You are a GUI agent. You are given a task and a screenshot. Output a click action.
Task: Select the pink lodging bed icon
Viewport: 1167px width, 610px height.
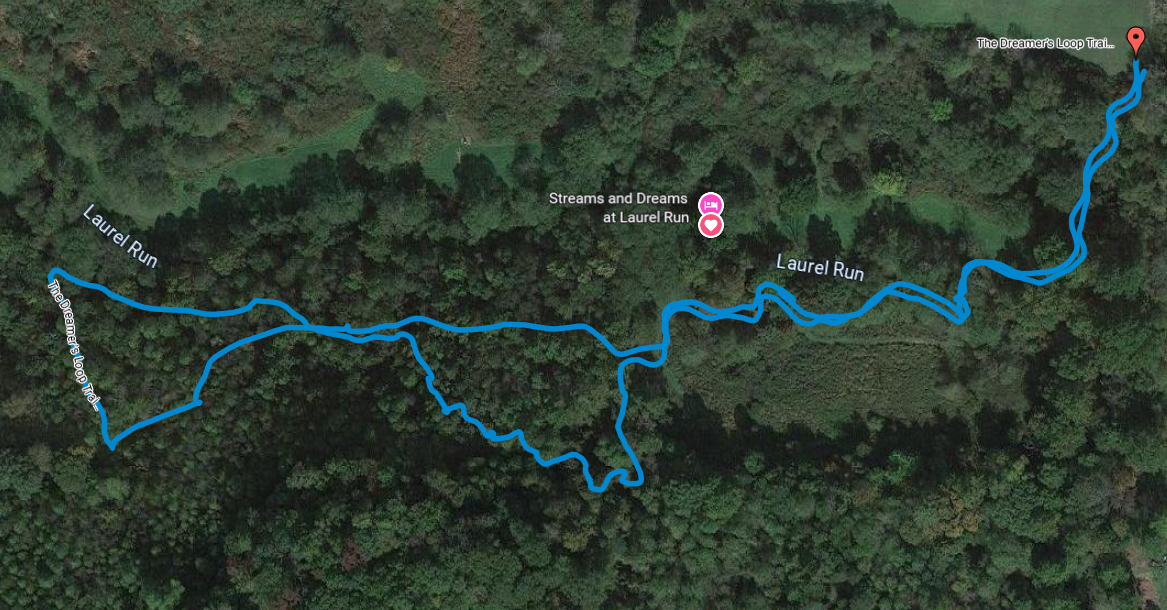[x=711, y=204]
